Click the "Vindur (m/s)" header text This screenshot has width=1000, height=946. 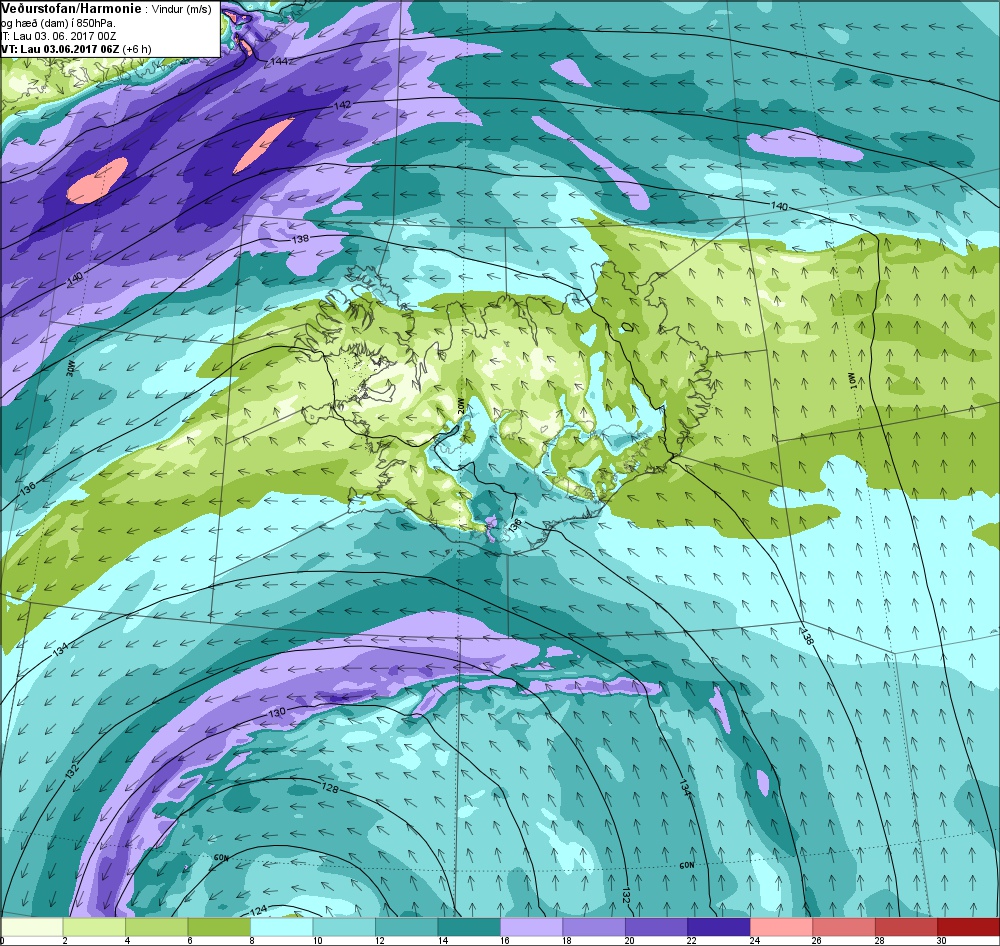coord(182,9)
